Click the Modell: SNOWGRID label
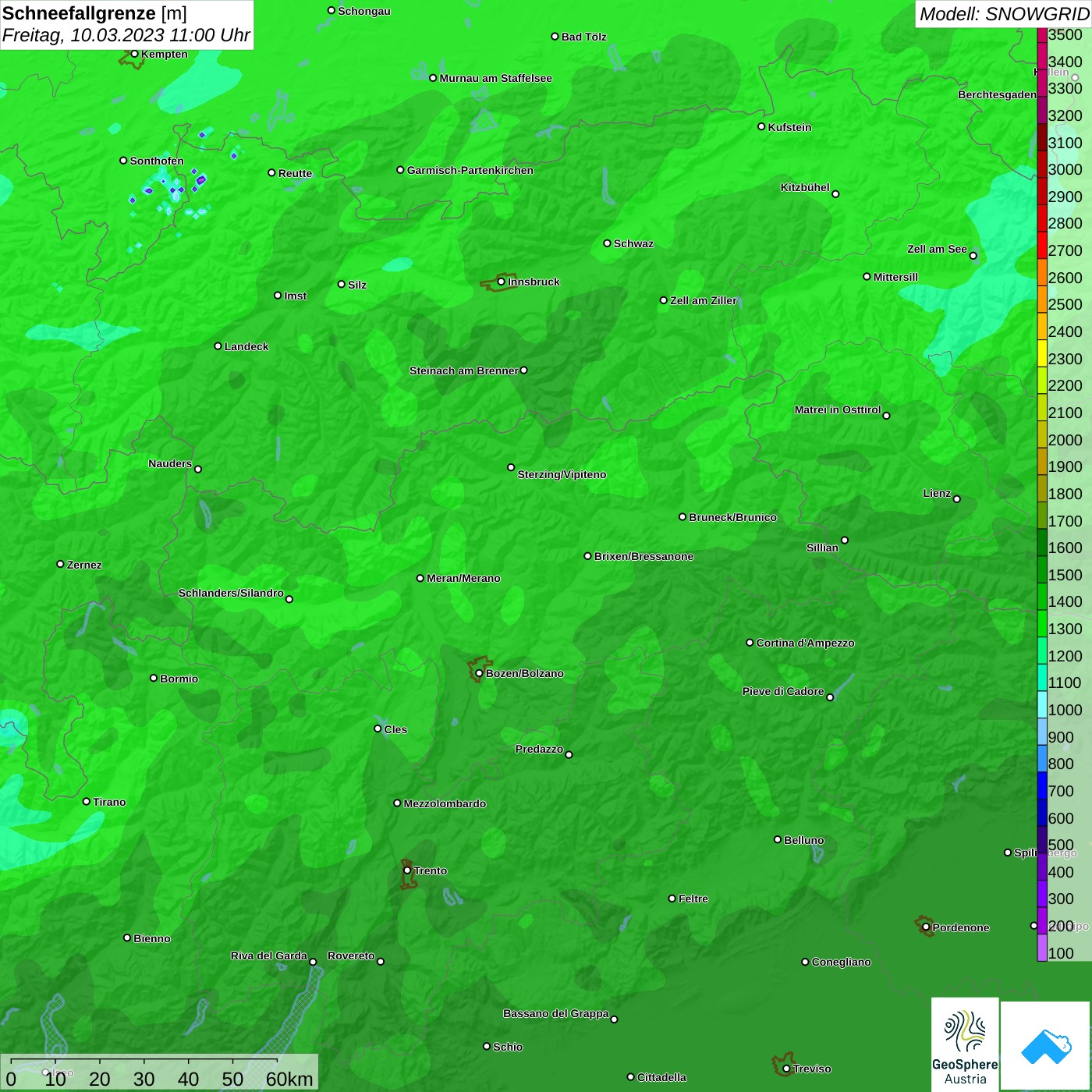1092x1092 pixels. pyautogui.click(x=1004, y=13)
